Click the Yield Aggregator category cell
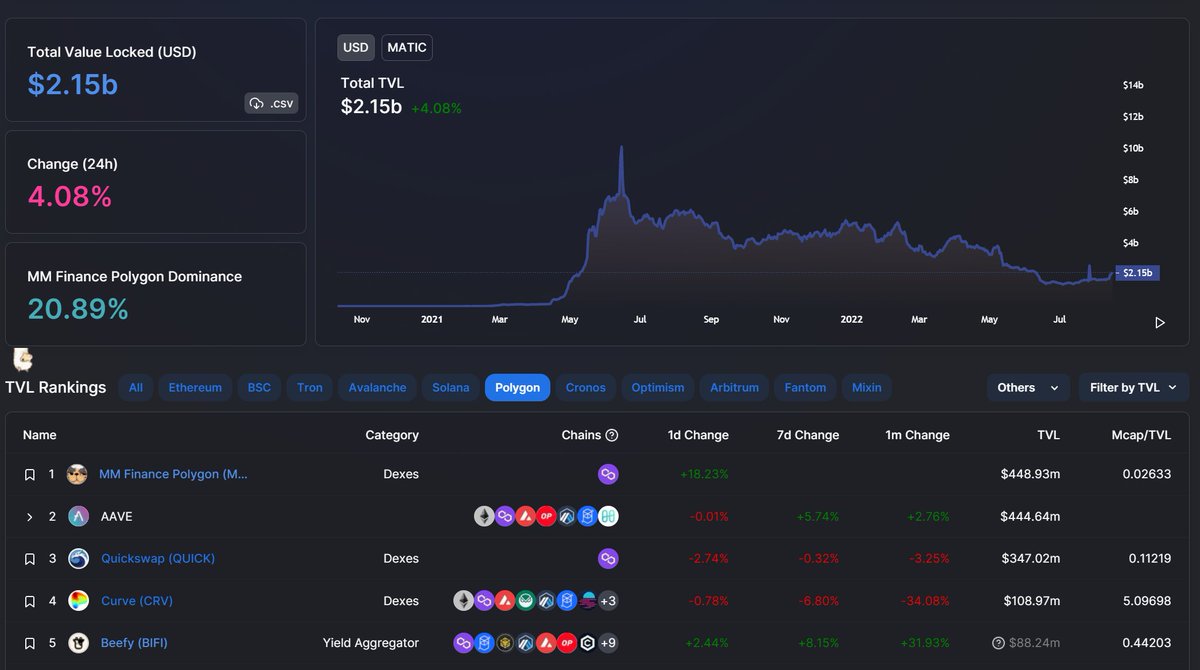Viewport: 1200px width, 670px height. point(371,643)
